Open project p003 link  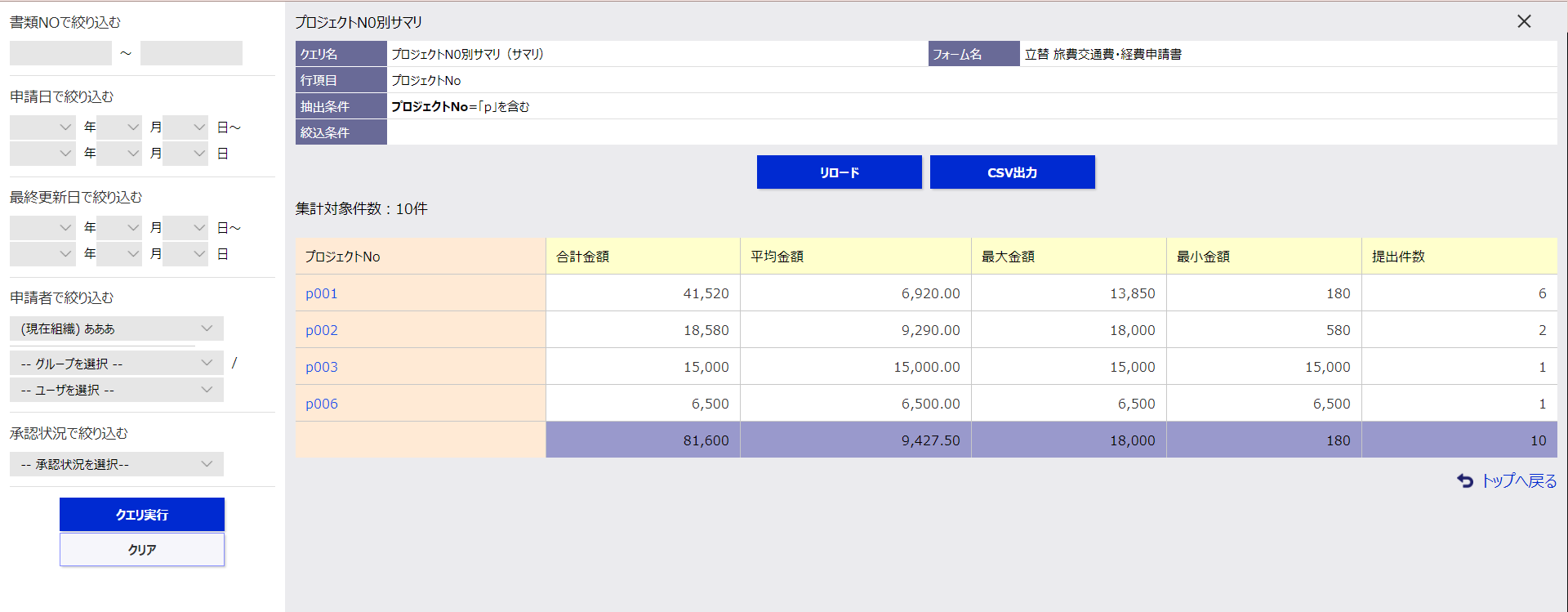(x=322, y=367)
